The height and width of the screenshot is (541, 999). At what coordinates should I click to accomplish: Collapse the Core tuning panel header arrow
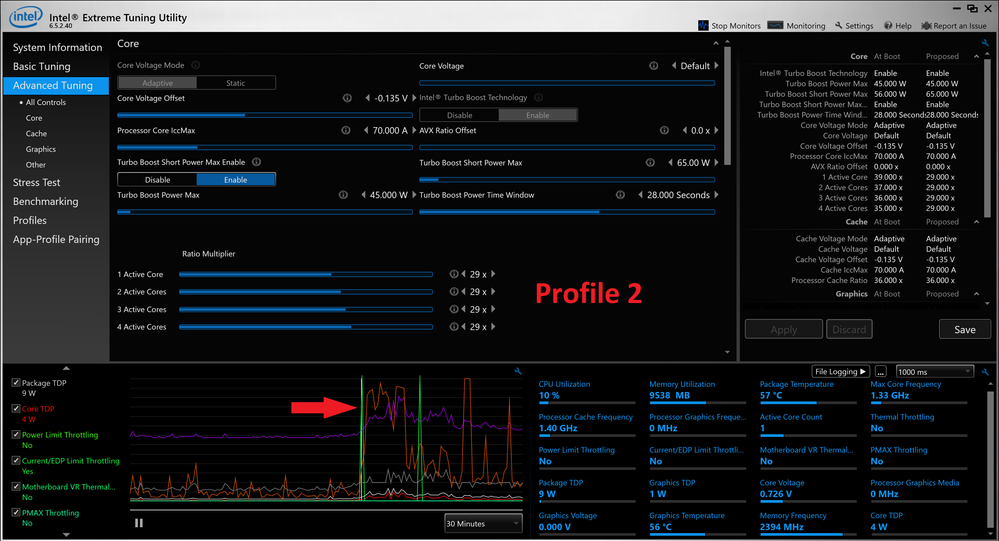[x=715, y=43]
